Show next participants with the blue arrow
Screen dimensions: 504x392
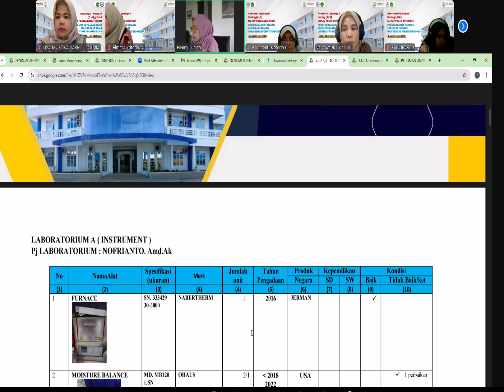(x=463, y=26)
